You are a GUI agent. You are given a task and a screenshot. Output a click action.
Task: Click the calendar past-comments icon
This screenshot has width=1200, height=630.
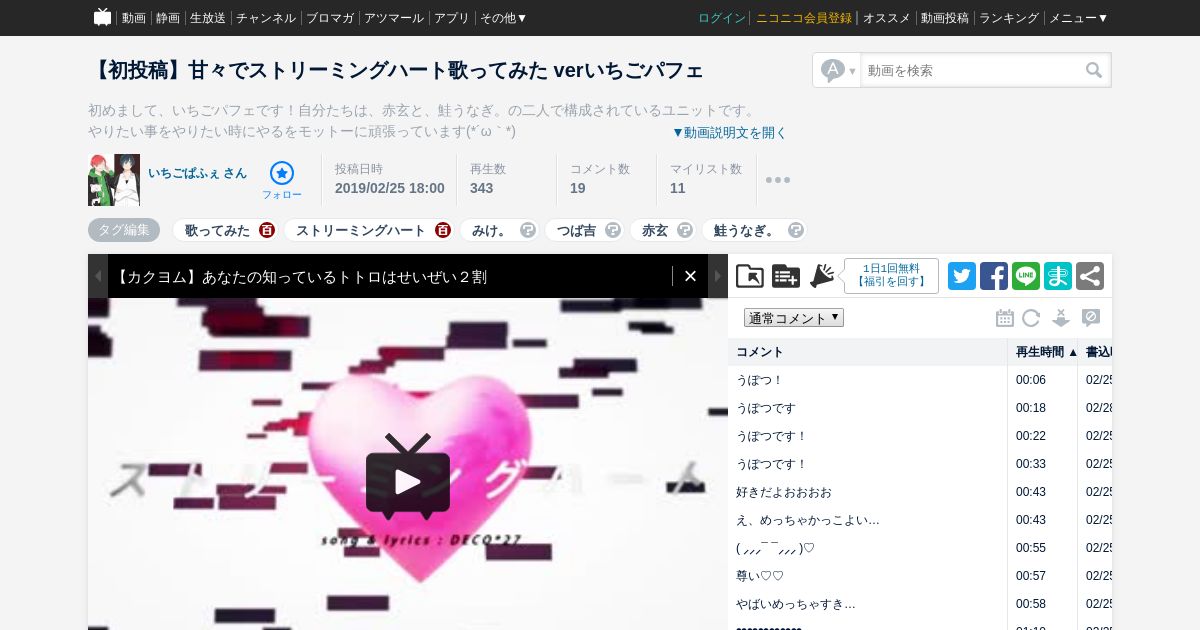click(x=1005, y=318)
